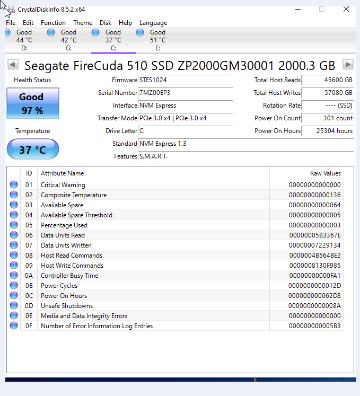
Task: Click the 37 °C temperature button
Action: coord(33,149)
